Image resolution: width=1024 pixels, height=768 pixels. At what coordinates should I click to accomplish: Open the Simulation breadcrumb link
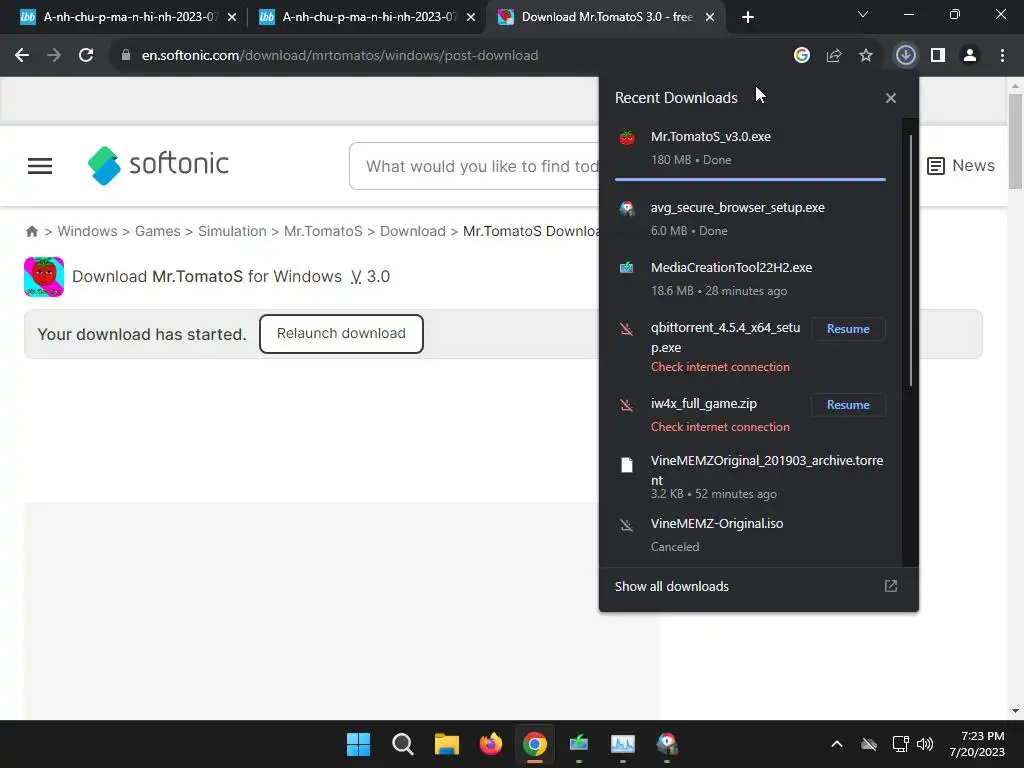pos(232,231)
